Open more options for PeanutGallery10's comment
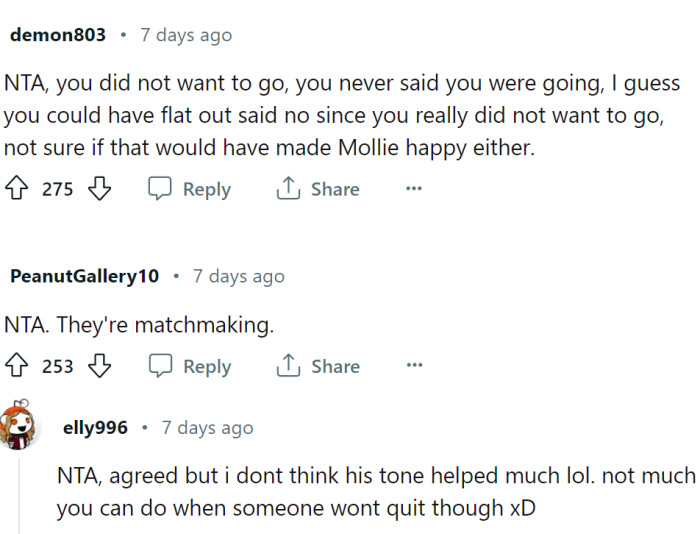 (x=413, y=366)
